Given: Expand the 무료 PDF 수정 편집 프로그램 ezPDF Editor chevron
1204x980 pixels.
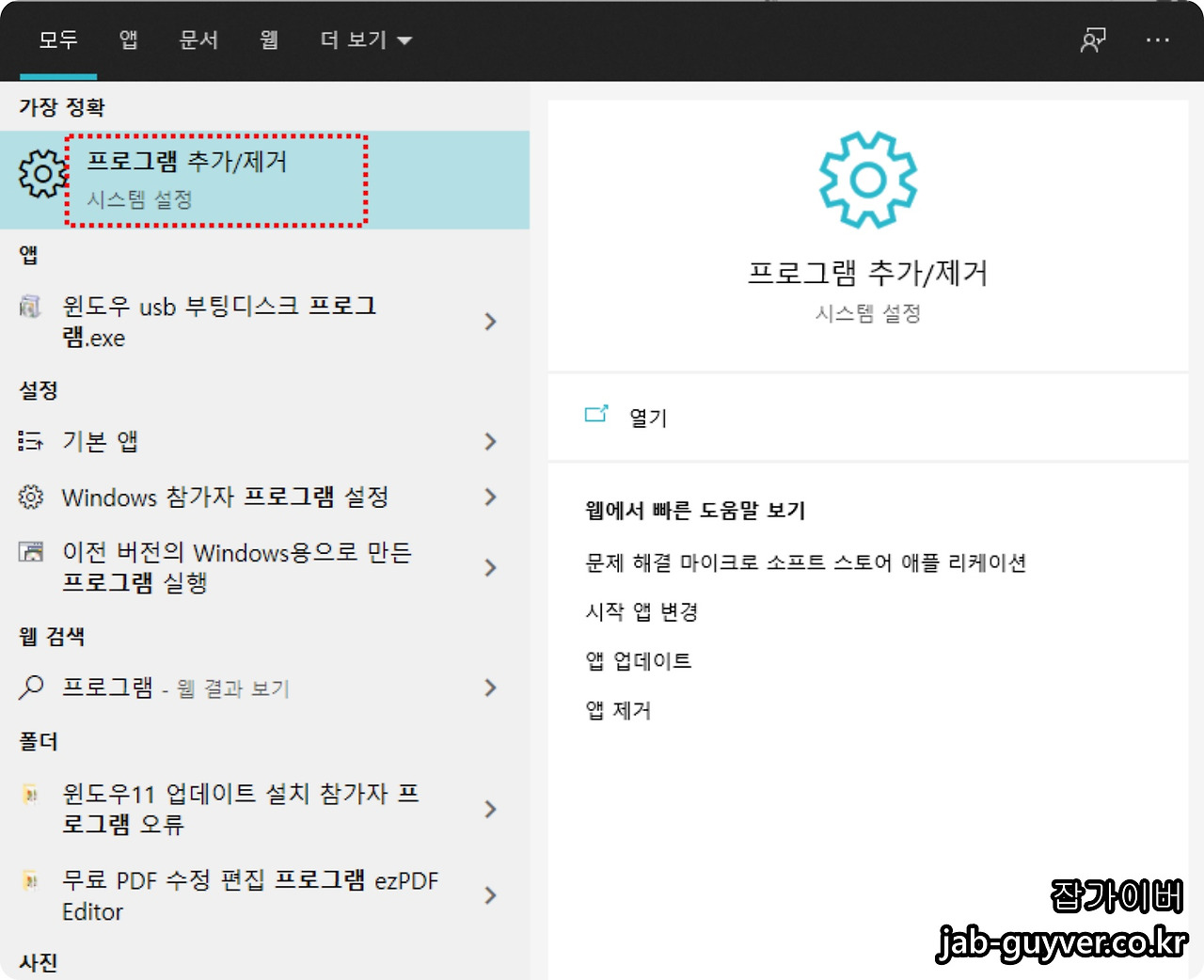Looking at the screenshot, I should (490, 895).
